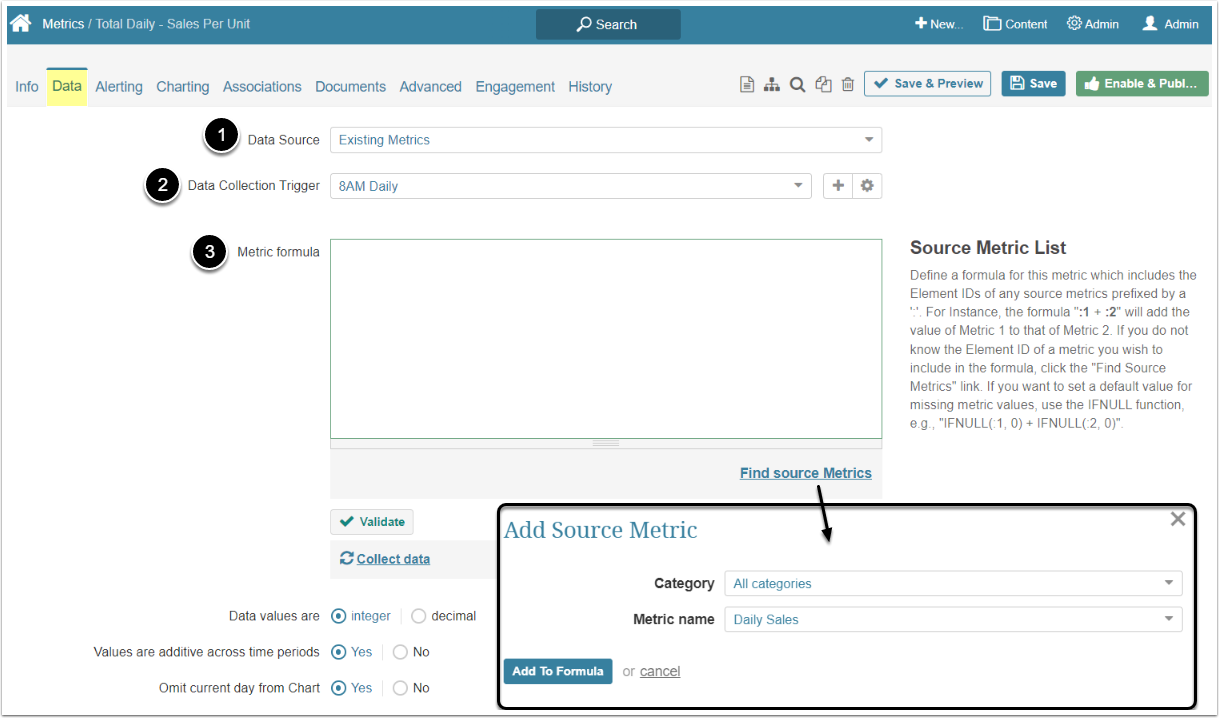The image size is (1219, 718).
Task: Click the document page icon in toolbar
Action: [747, 85]
